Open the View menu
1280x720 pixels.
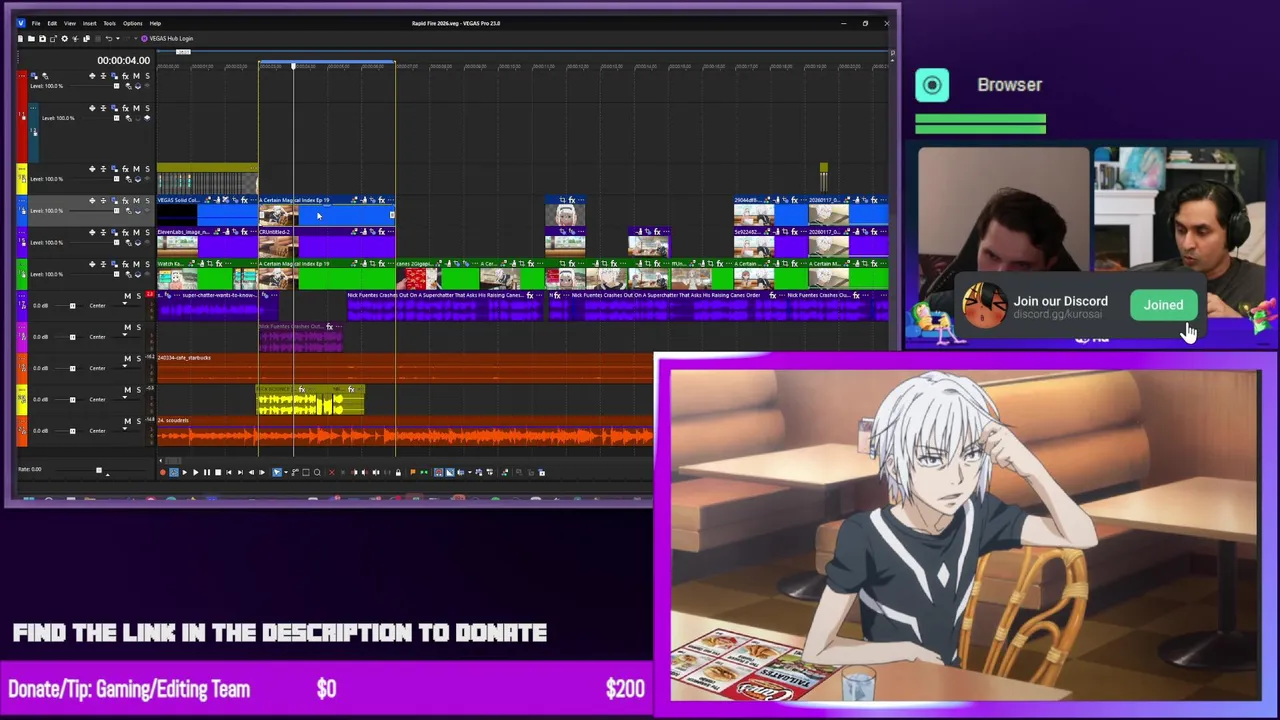70,23
